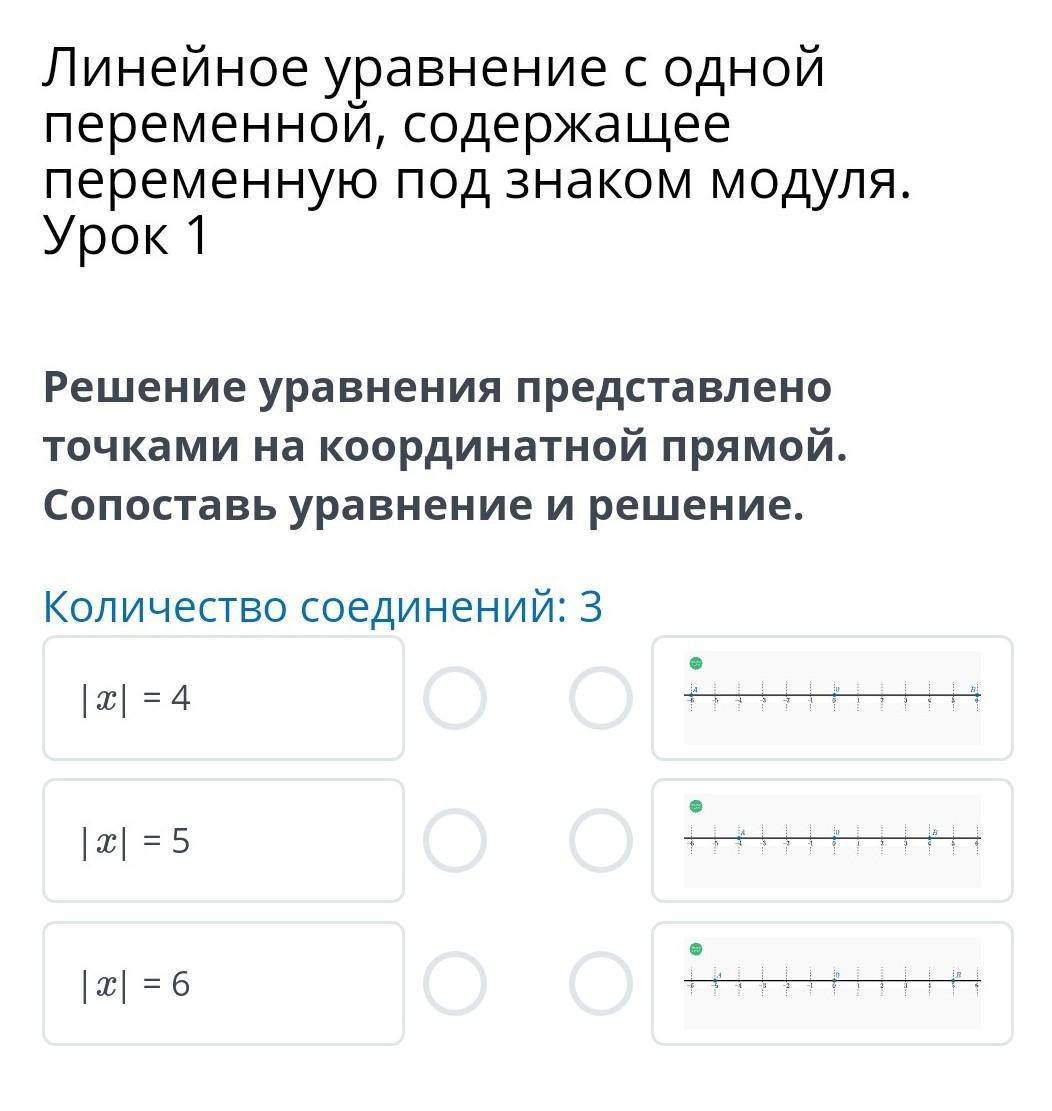Click the |x| = 6 equation card

[223, 984]
